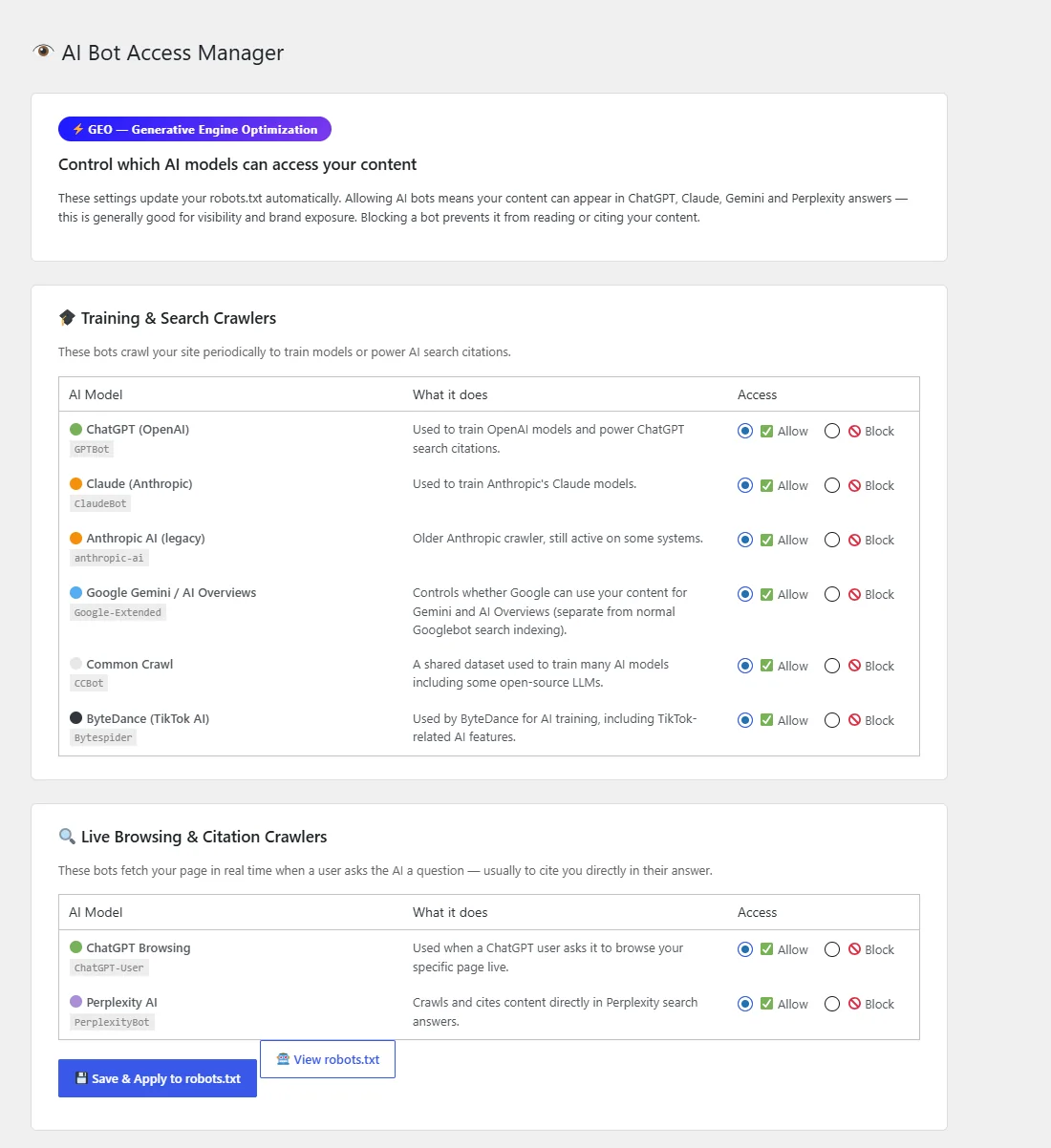
Task: Click the green dot next to ChatGPT (OpenAI)
Action: (x=76, y=430)
